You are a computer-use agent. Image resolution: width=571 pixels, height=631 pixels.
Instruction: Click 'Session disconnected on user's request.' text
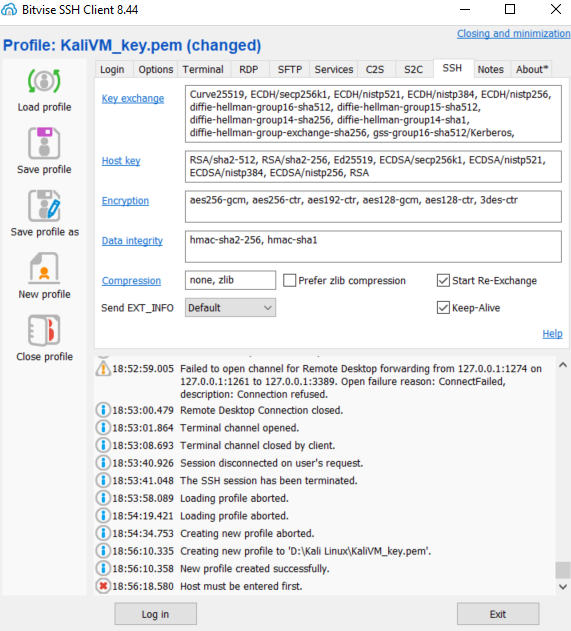click(x=272, y=463)
